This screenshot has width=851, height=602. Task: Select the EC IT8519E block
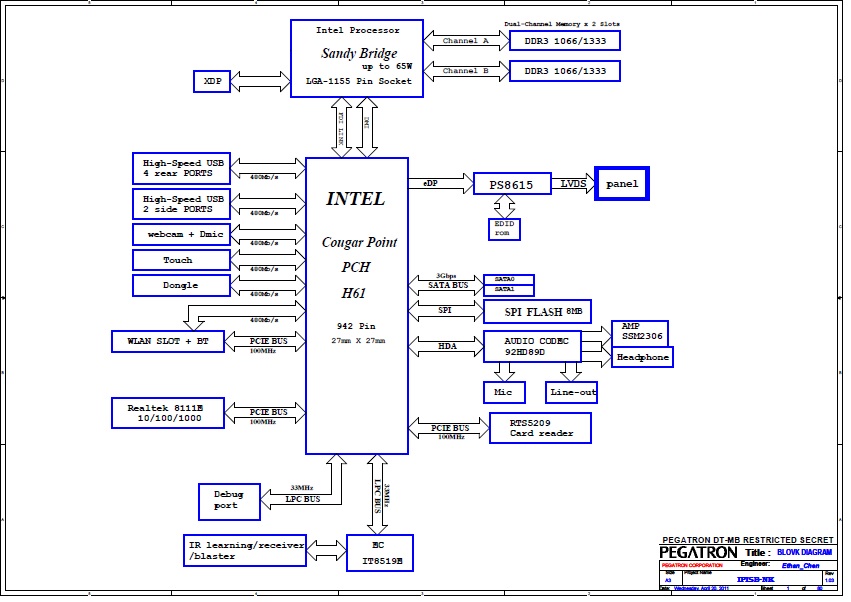point(380,553)
